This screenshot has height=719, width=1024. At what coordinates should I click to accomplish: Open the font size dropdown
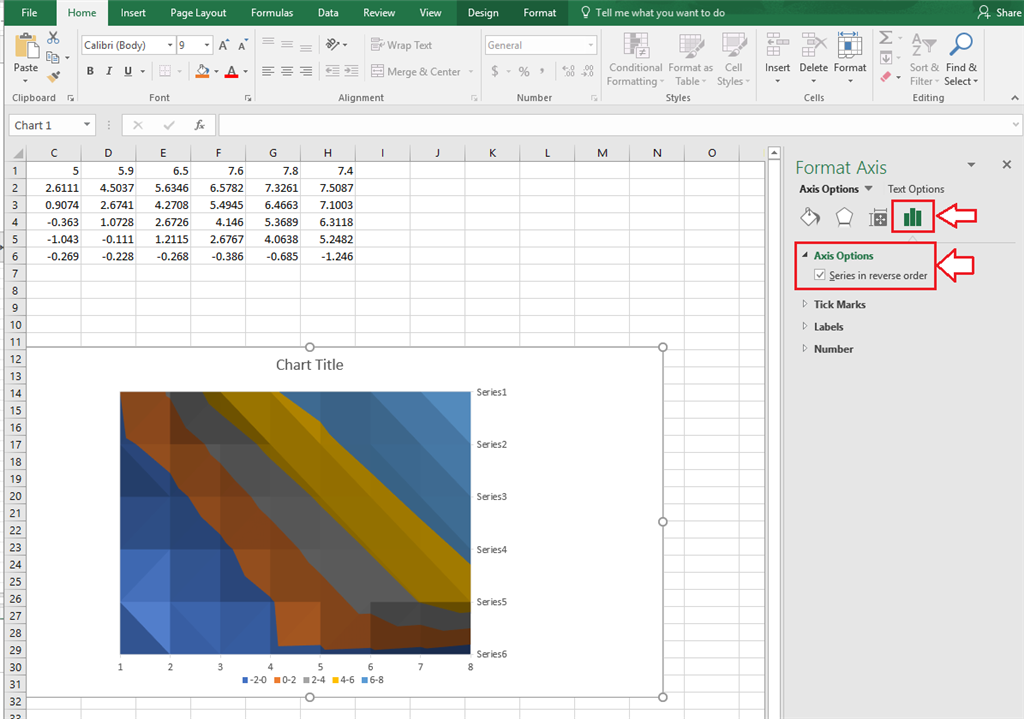pyautogui.click(x=207, y=45)
